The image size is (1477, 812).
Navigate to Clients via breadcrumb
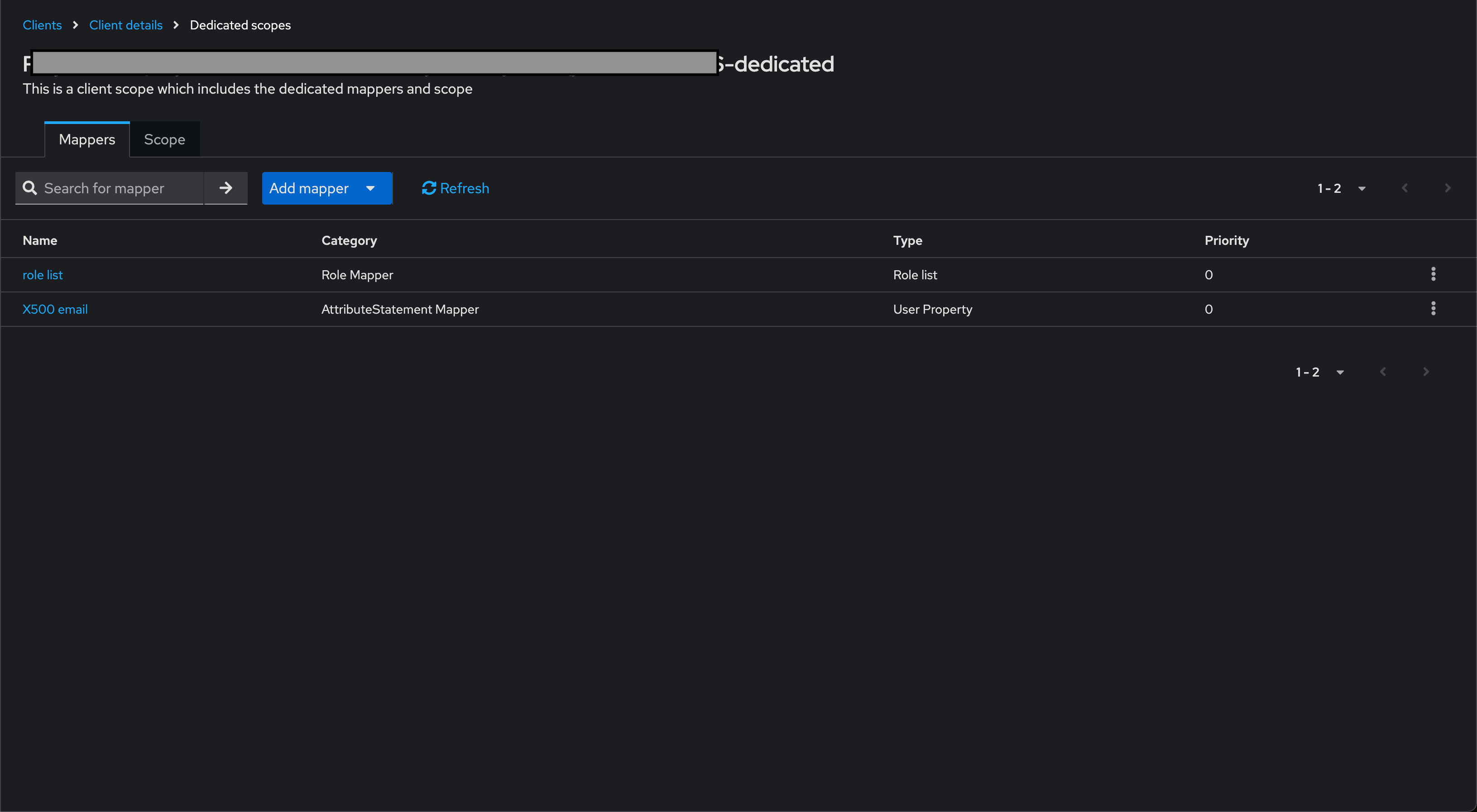point(42,25)
